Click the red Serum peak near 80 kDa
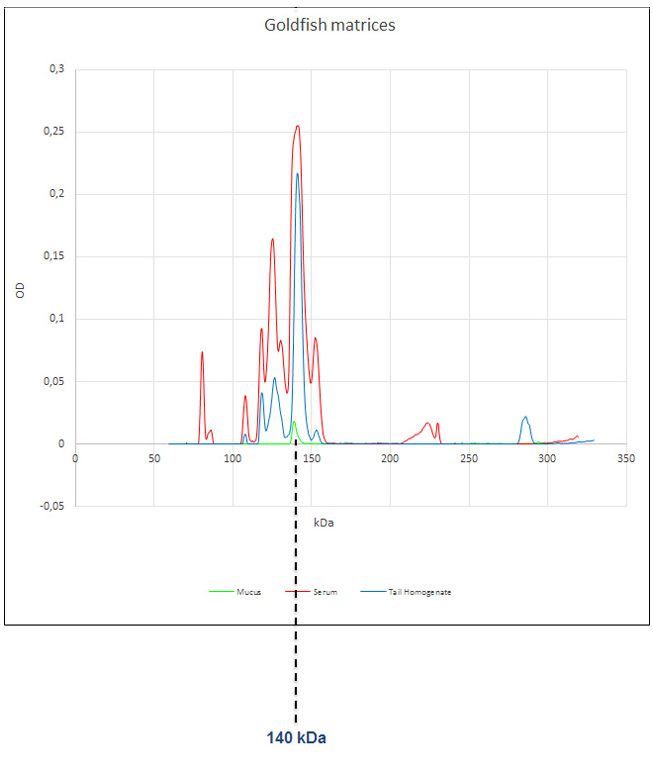 202,354
